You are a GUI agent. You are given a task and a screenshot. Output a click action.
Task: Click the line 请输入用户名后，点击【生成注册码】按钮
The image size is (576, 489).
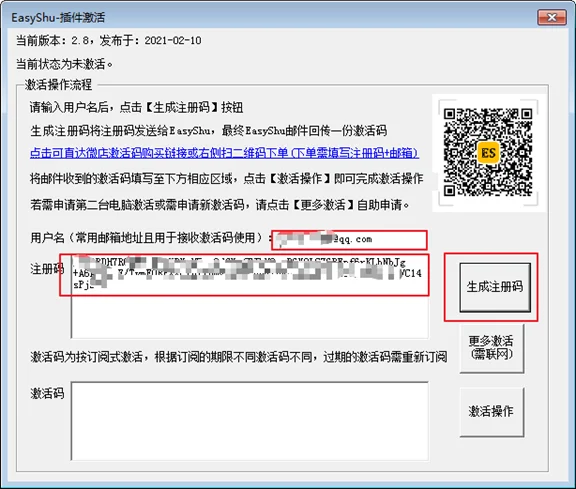tap(136, 107)
